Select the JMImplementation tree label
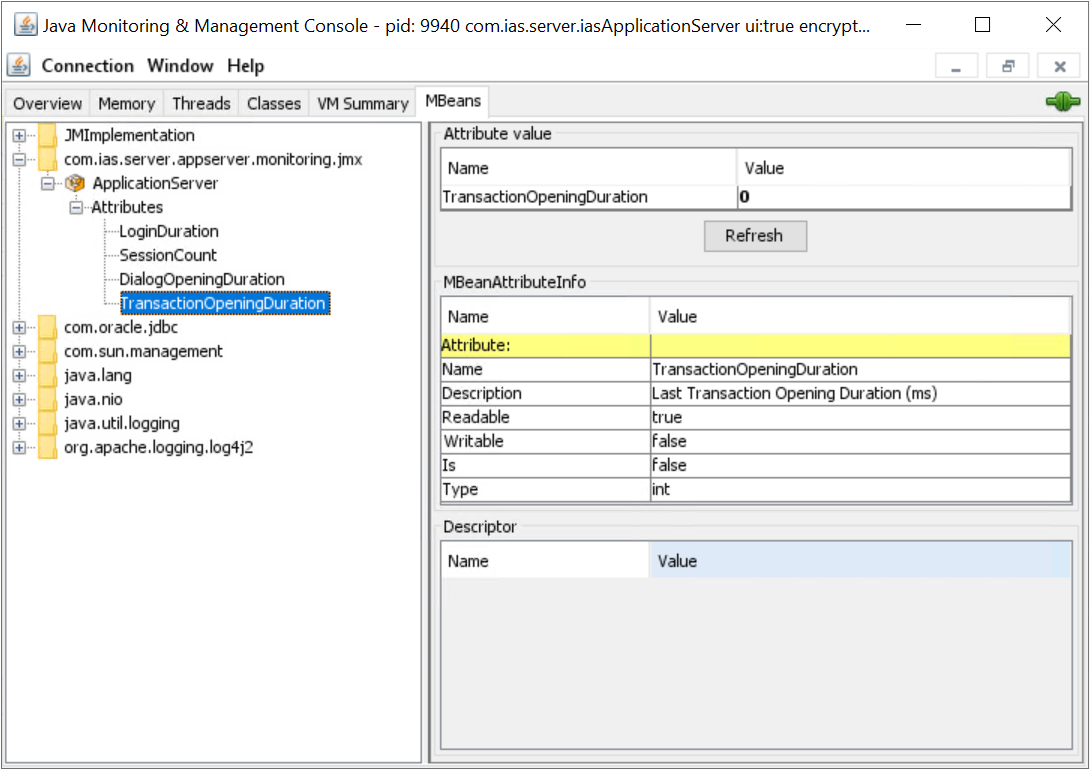 click(129, 136)
